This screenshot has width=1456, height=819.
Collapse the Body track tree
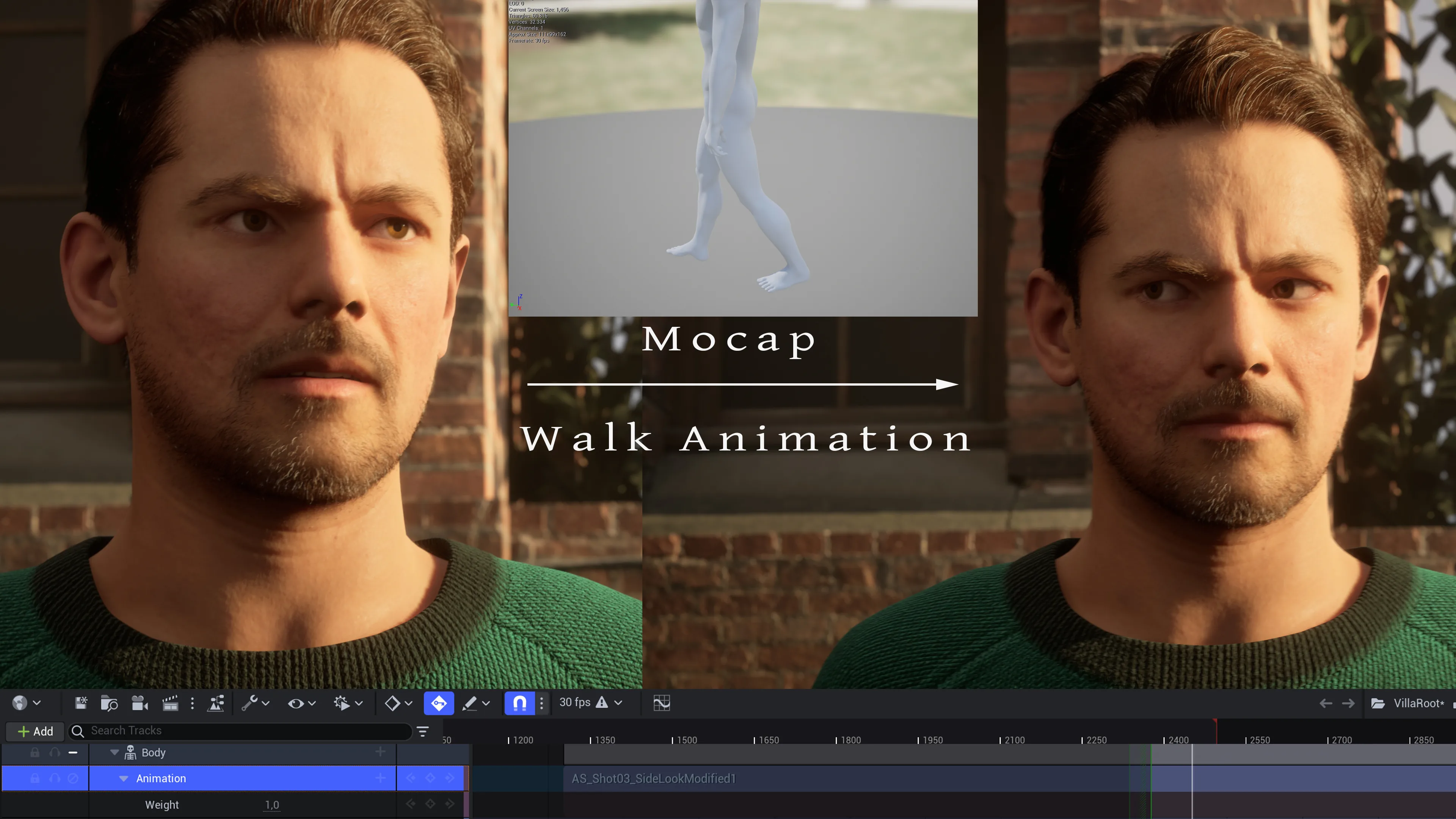point(115,752)
